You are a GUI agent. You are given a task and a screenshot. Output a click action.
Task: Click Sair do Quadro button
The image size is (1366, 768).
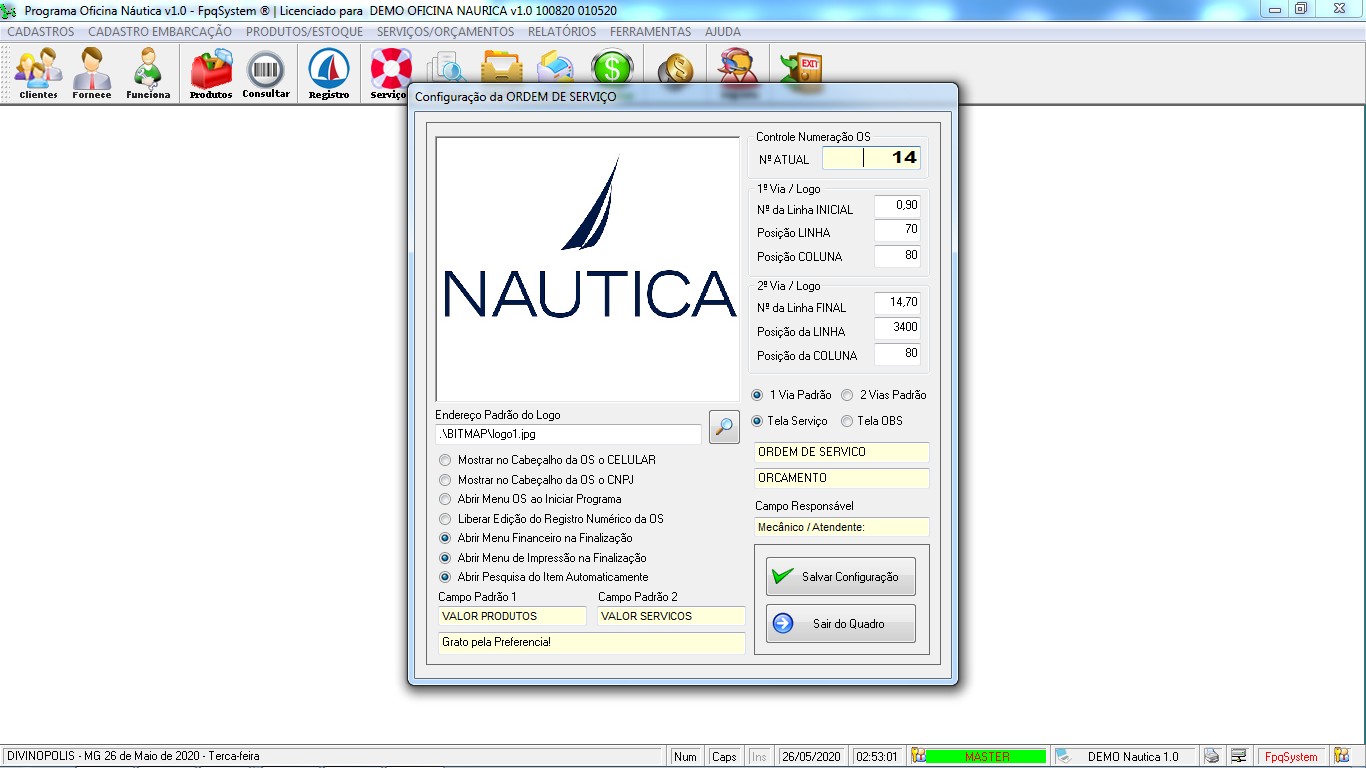(x=841, y=624)
